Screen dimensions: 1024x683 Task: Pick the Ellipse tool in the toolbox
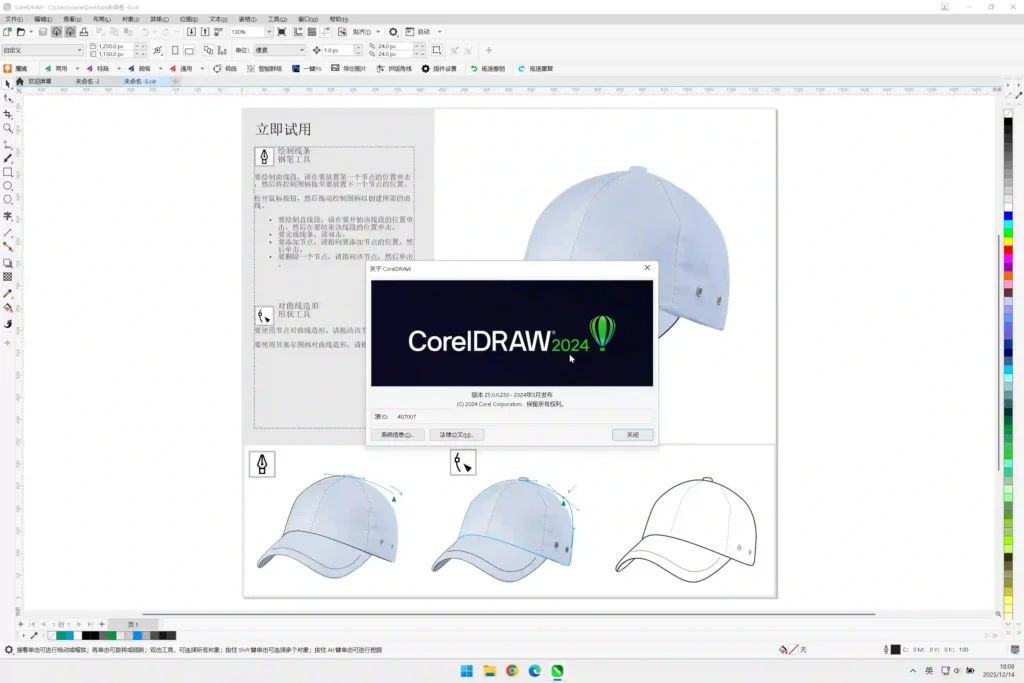pyautogui.click(x=8, y=186)
